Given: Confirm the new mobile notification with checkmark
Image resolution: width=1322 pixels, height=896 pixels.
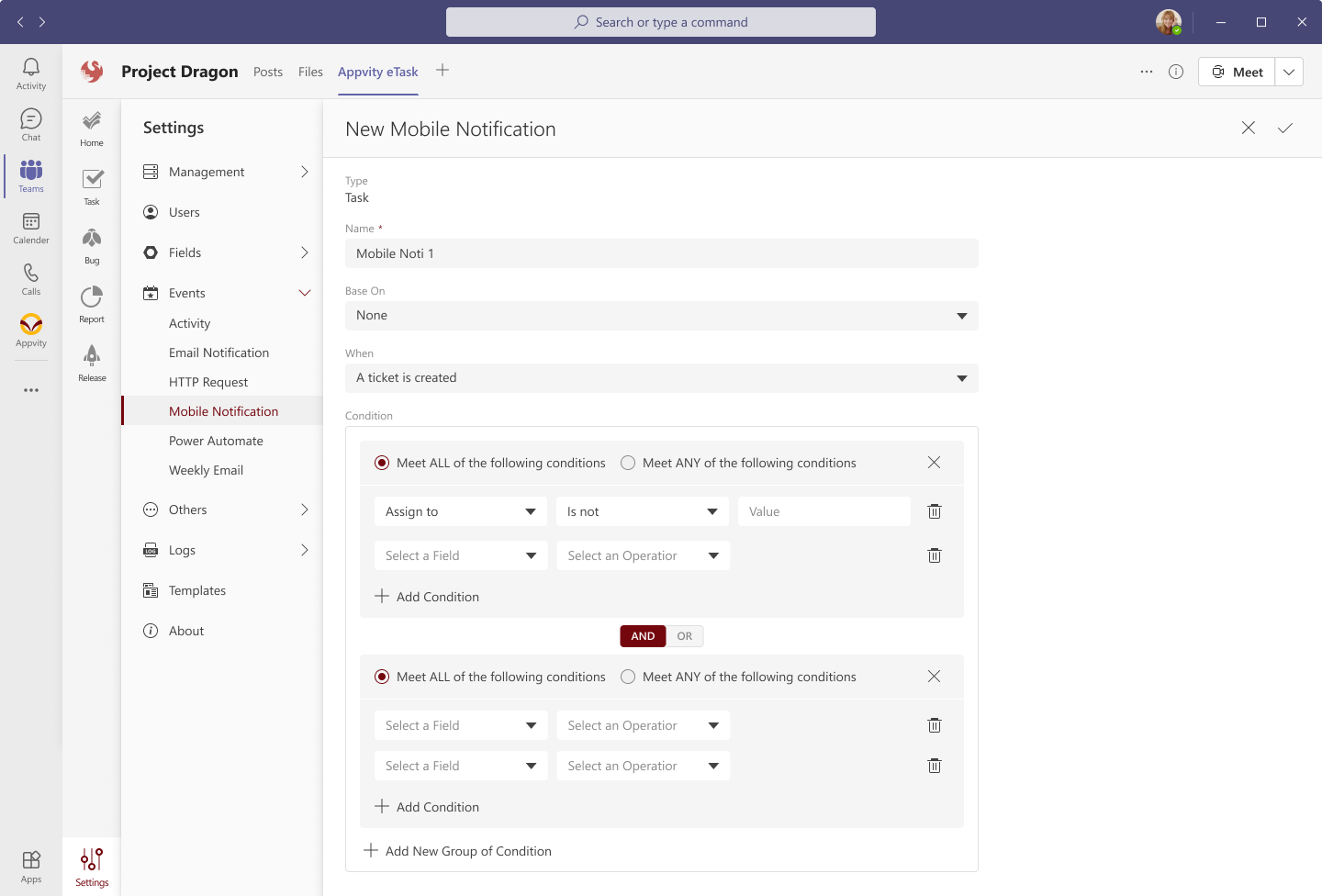Looking at the screenshot, I should click(x=1284, y=129).
